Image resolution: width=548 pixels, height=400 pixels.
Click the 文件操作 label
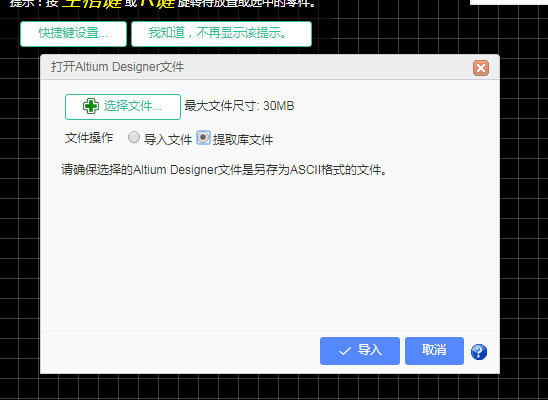click(x=89, y=138)
